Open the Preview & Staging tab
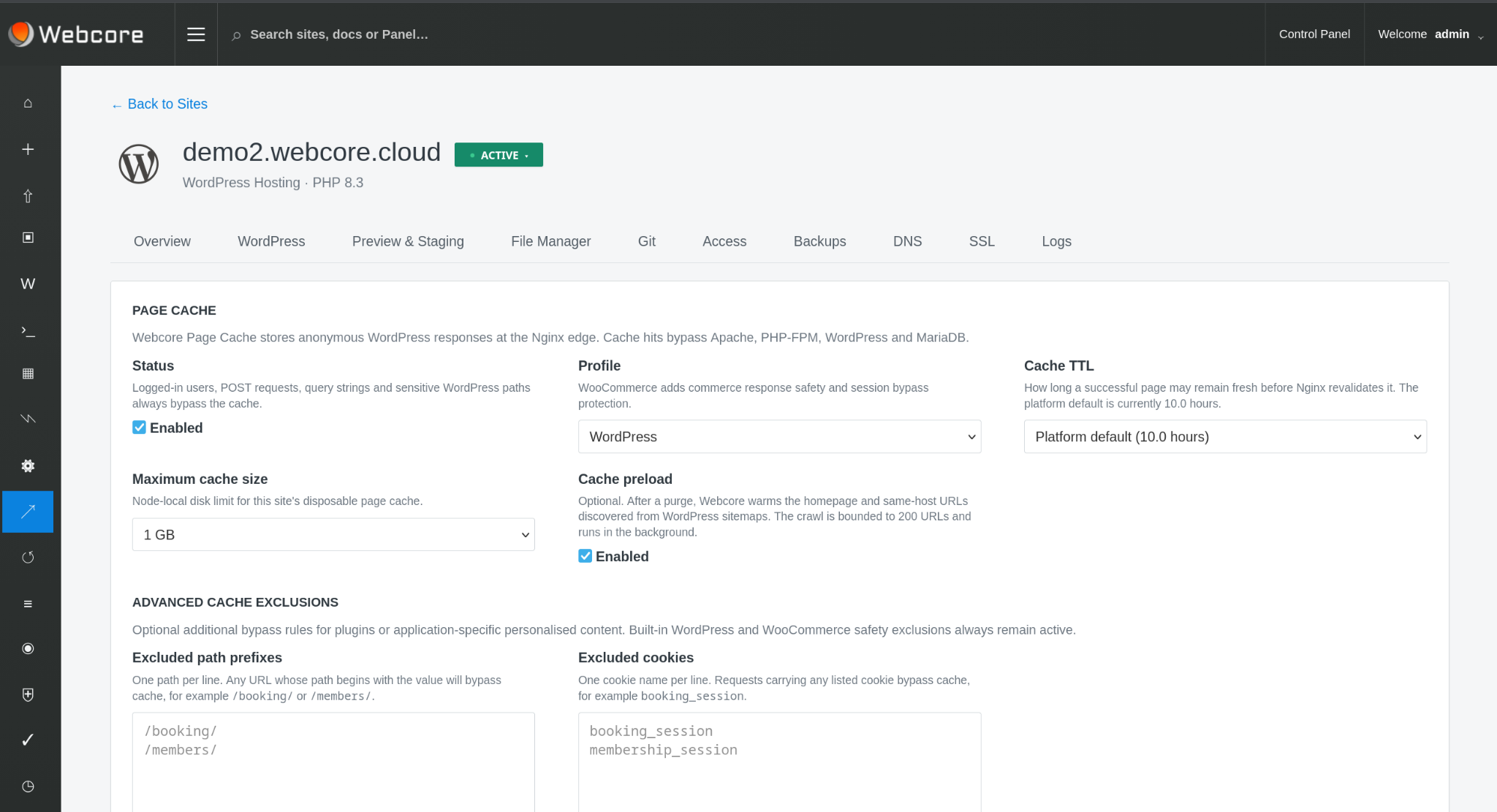 pos(408,241)
